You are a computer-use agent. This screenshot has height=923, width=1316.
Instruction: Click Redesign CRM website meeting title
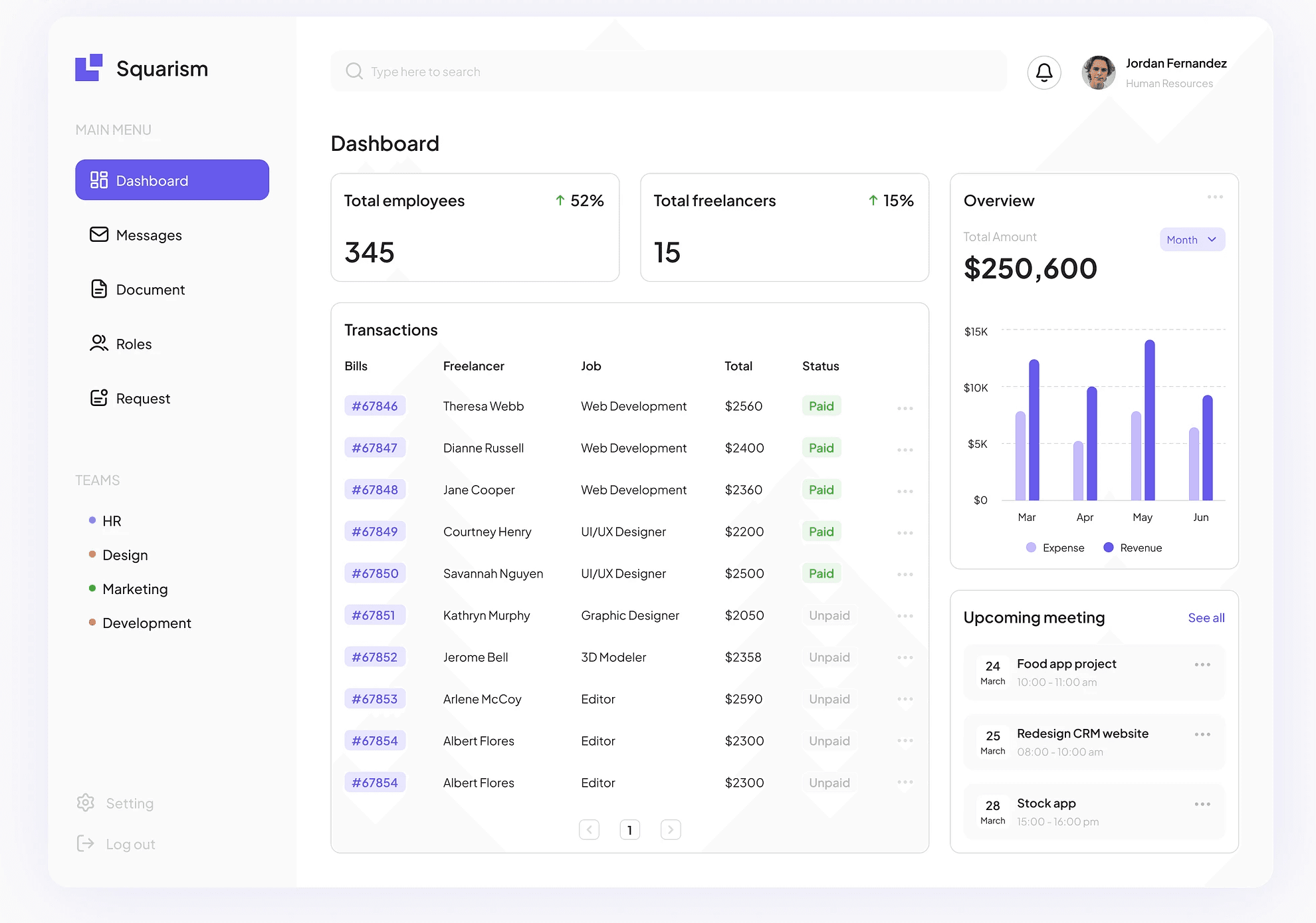1083,734
